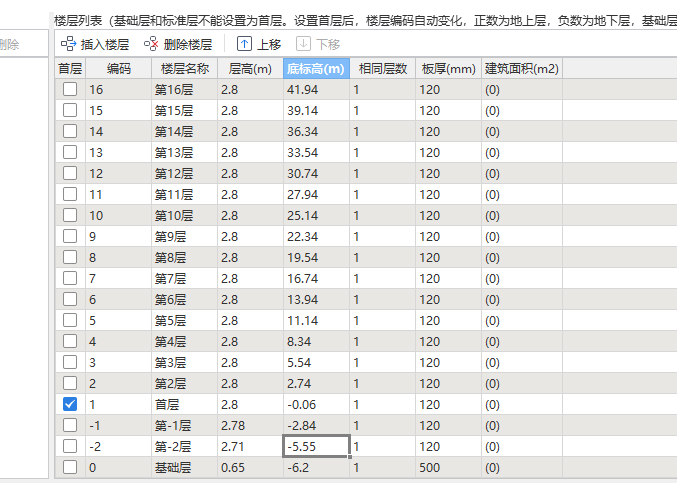Click the floor name cell 第3层
This screenshot has width=677, height=483.
pos(185,363)
